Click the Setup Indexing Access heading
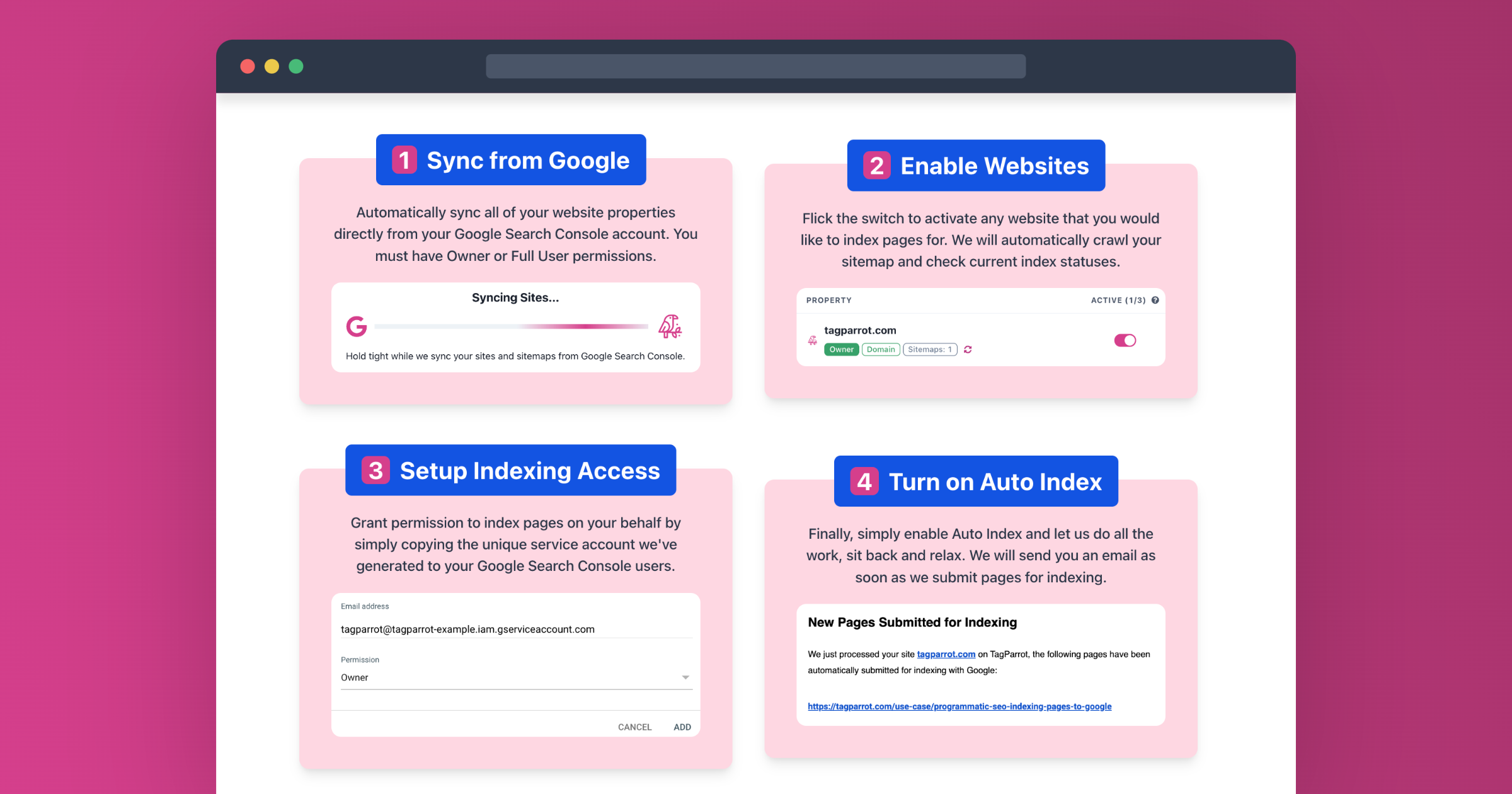The width and height of the screenshot is (1512, 794). point(511,470)
